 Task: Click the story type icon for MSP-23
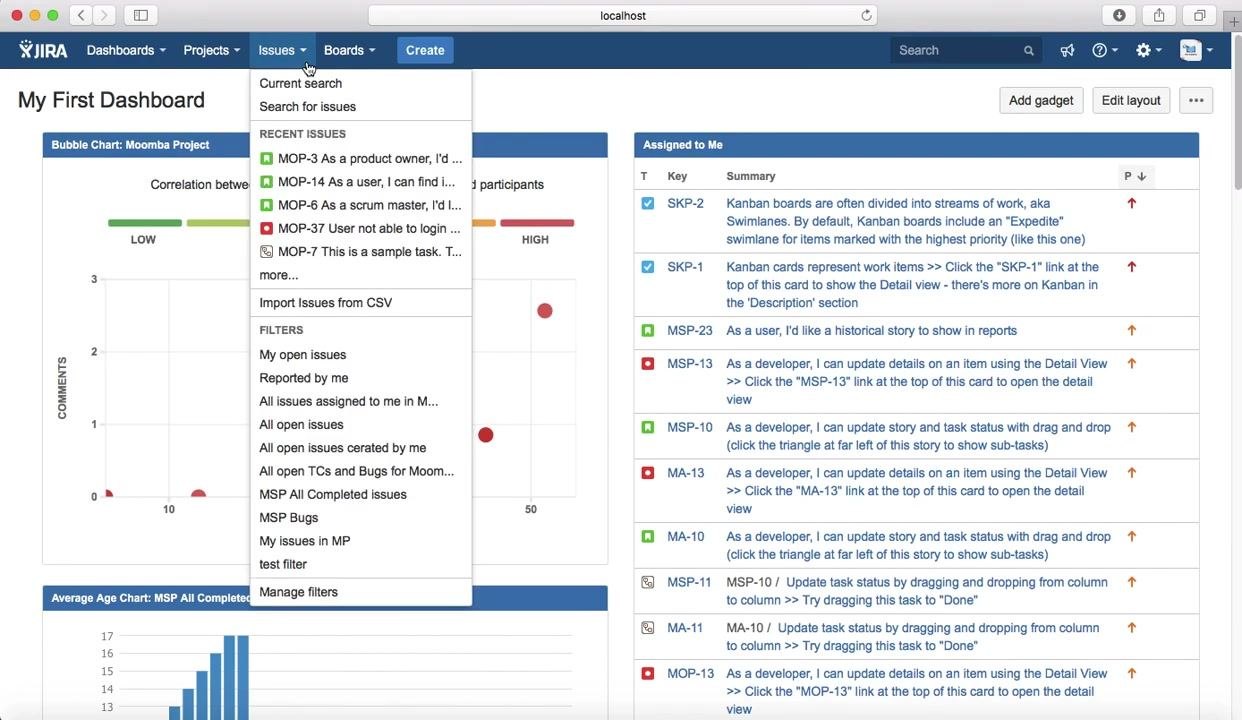648,330
